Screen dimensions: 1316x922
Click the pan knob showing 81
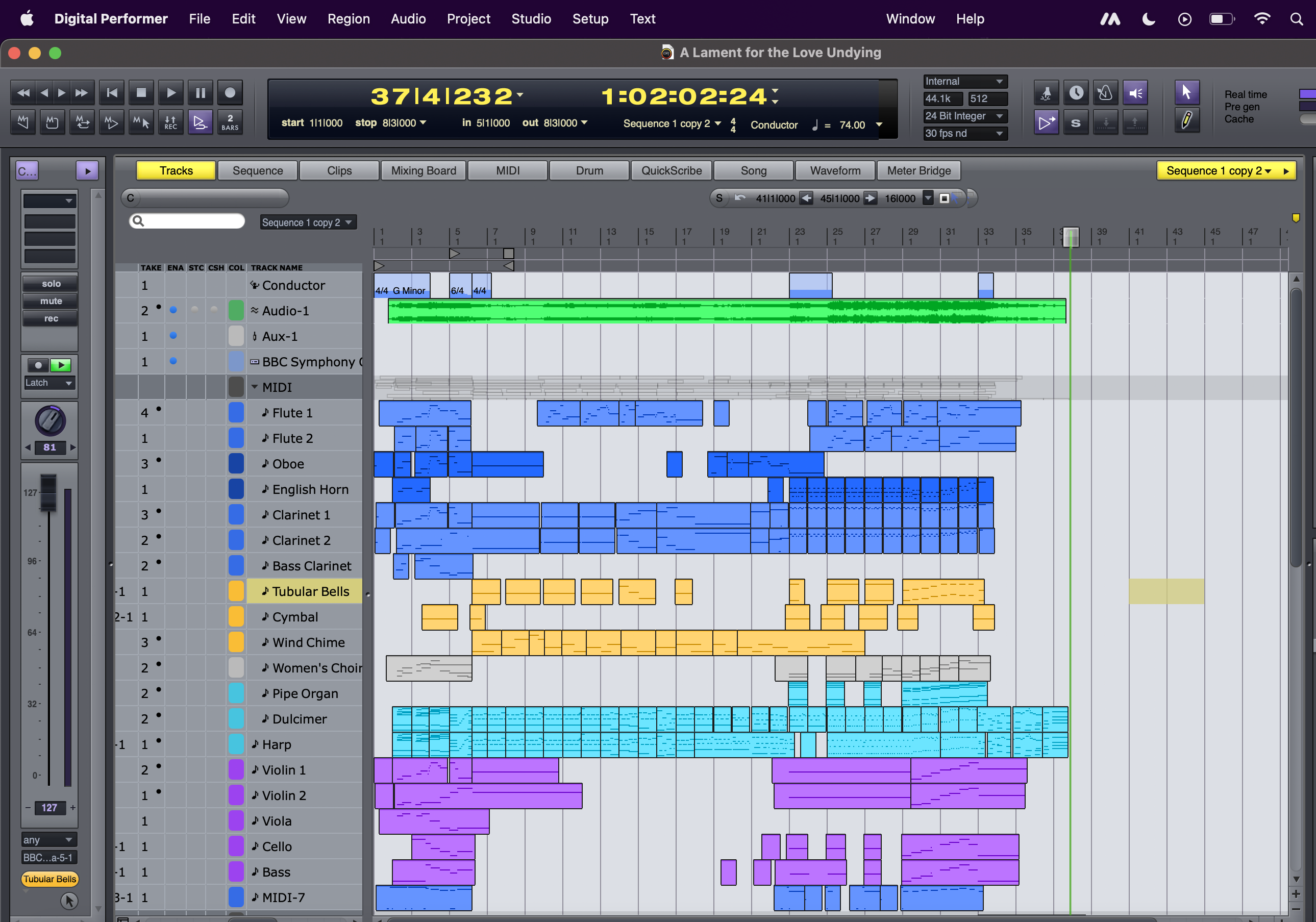[x=50, y=421]
